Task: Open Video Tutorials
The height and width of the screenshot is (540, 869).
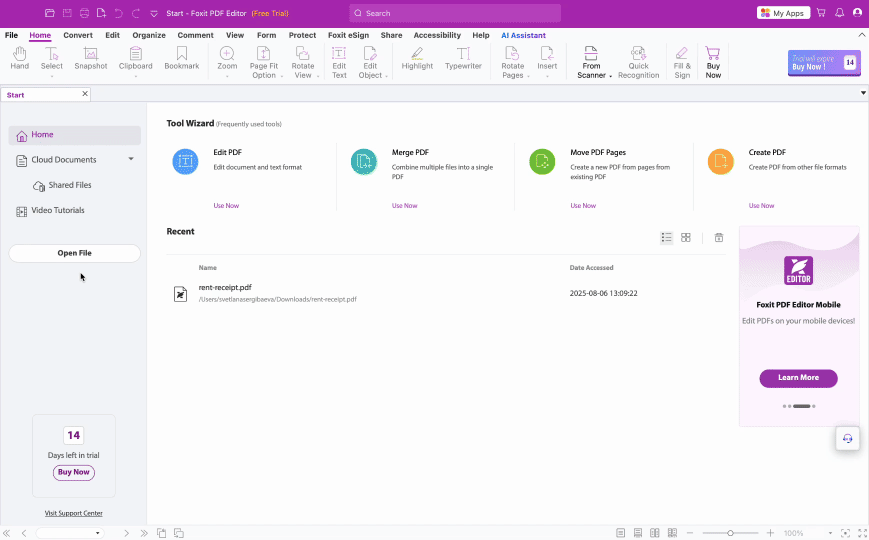Action: (50, 211)
